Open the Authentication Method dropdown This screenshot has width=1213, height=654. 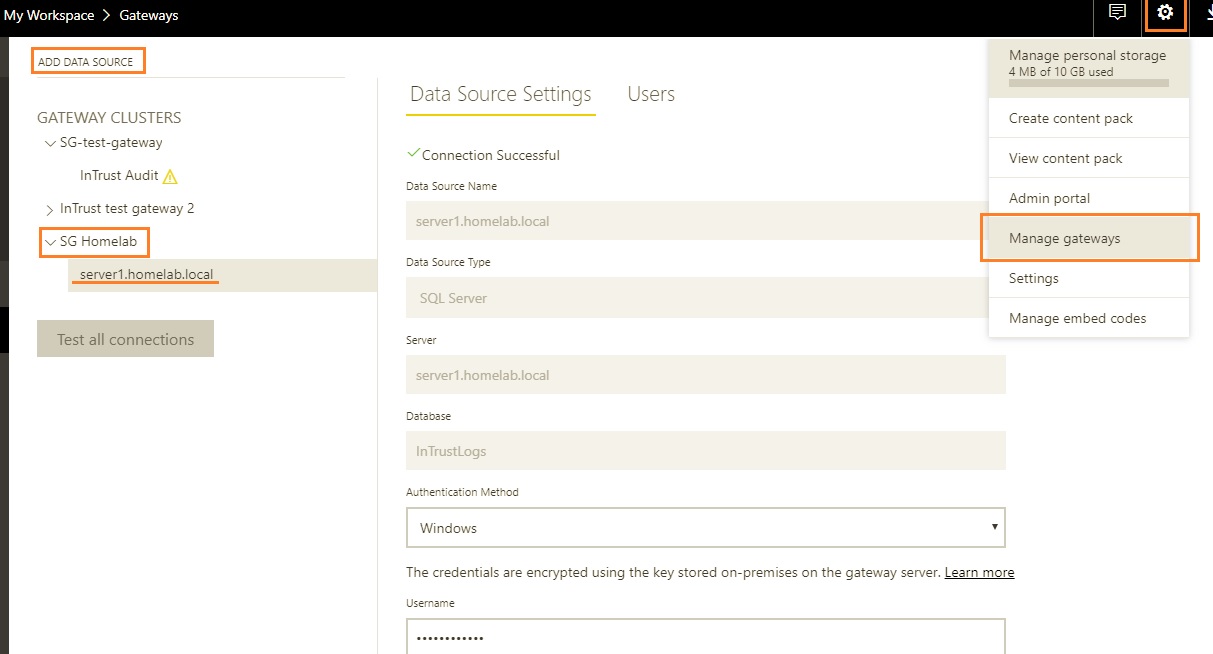tap(705, 527)
